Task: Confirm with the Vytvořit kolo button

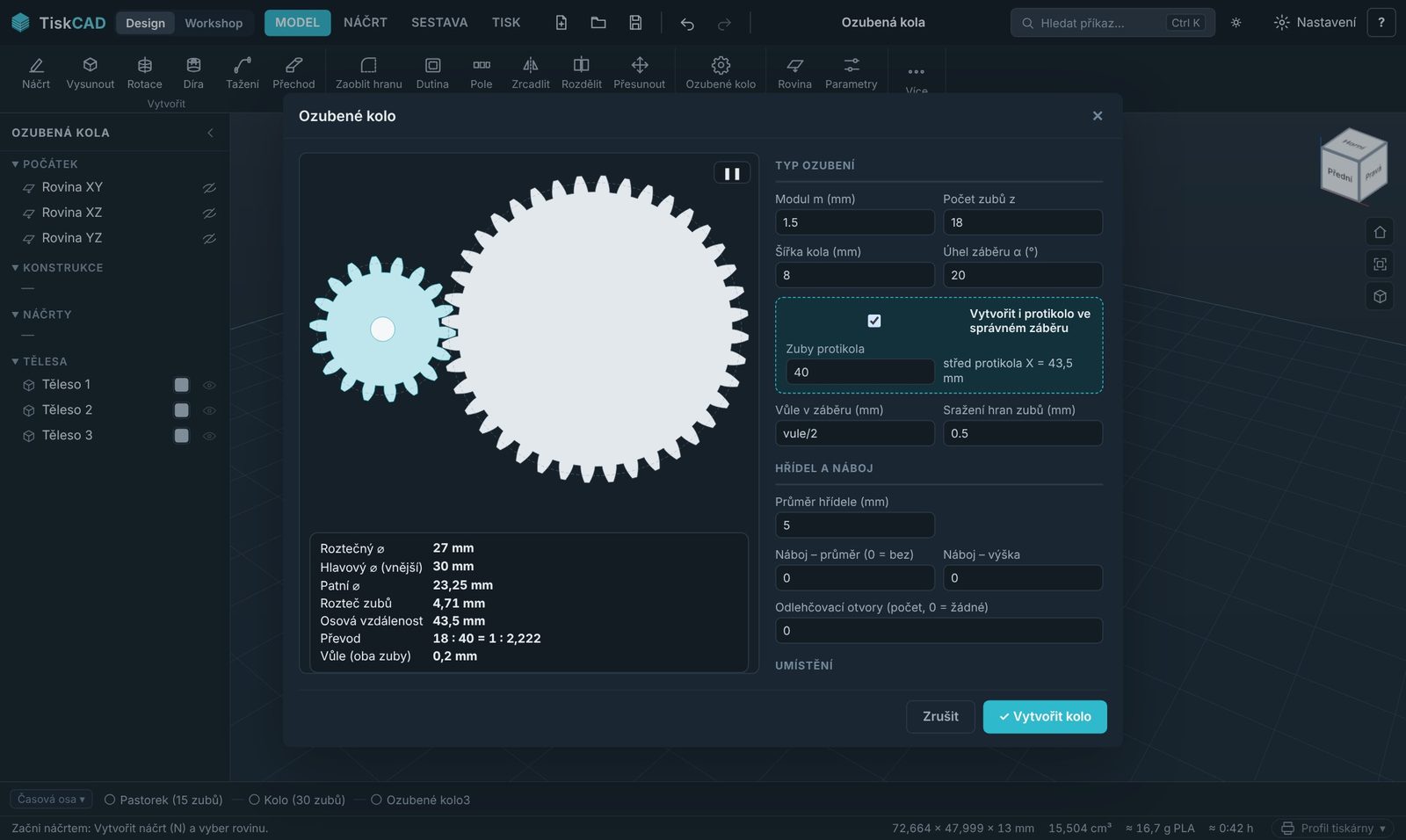Action: point(1045,717)
